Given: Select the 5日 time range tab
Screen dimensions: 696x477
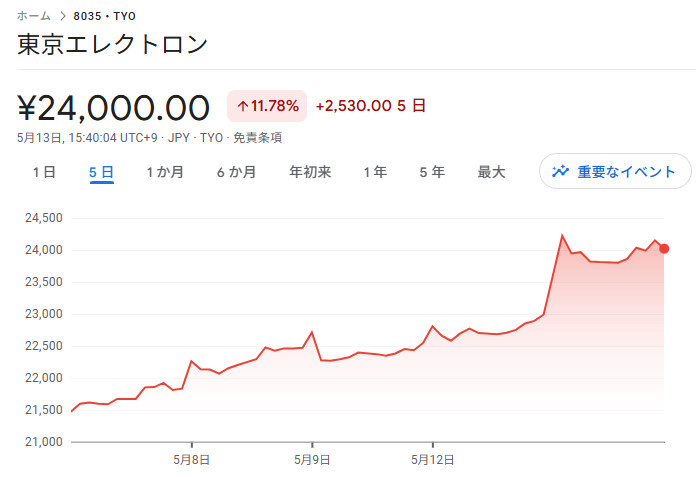Looking at the screenshot, I should click(102, 172).
